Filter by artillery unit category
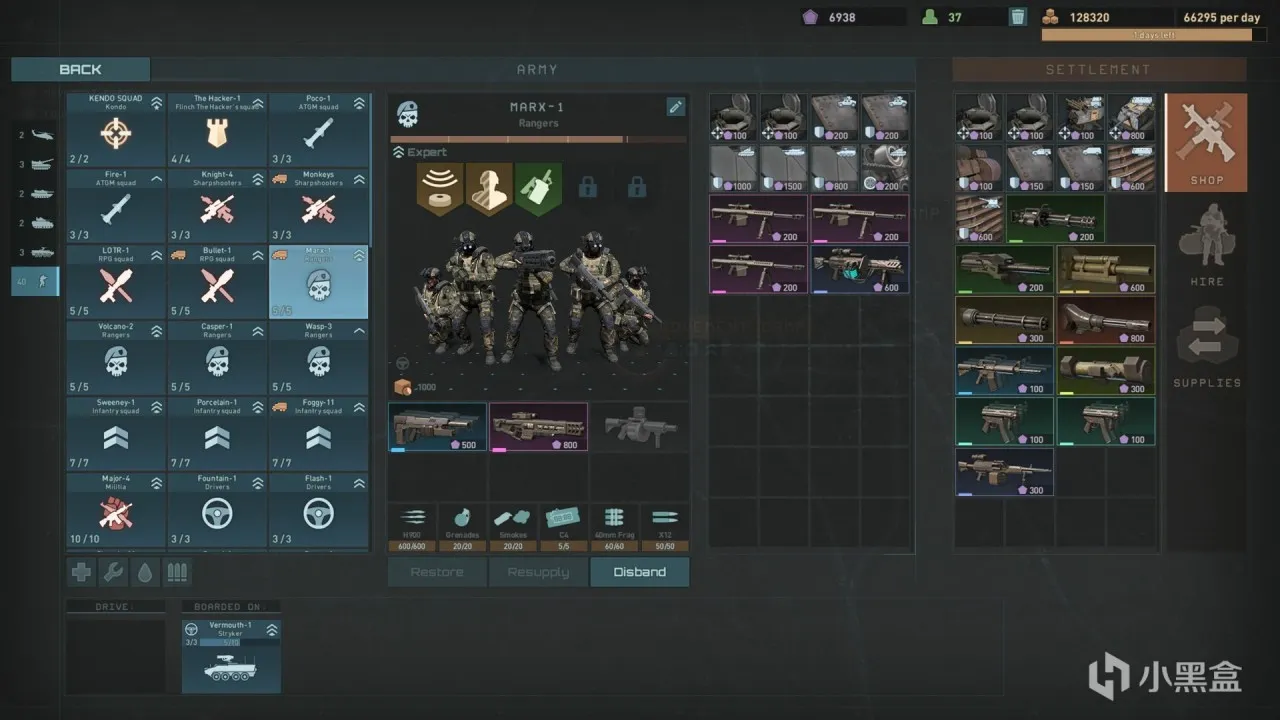 [36, 165]
